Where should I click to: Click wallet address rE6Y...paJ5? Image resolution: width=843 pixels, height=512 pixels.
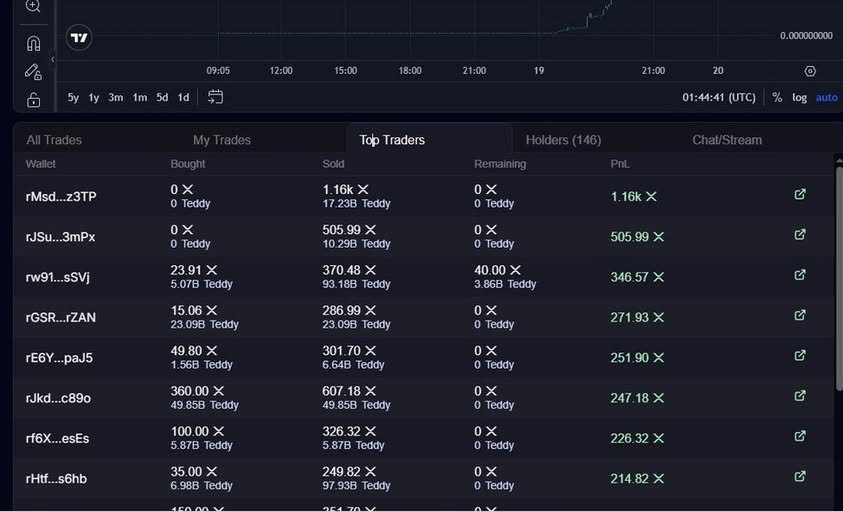pyautogui.click(x=59, y=358)
